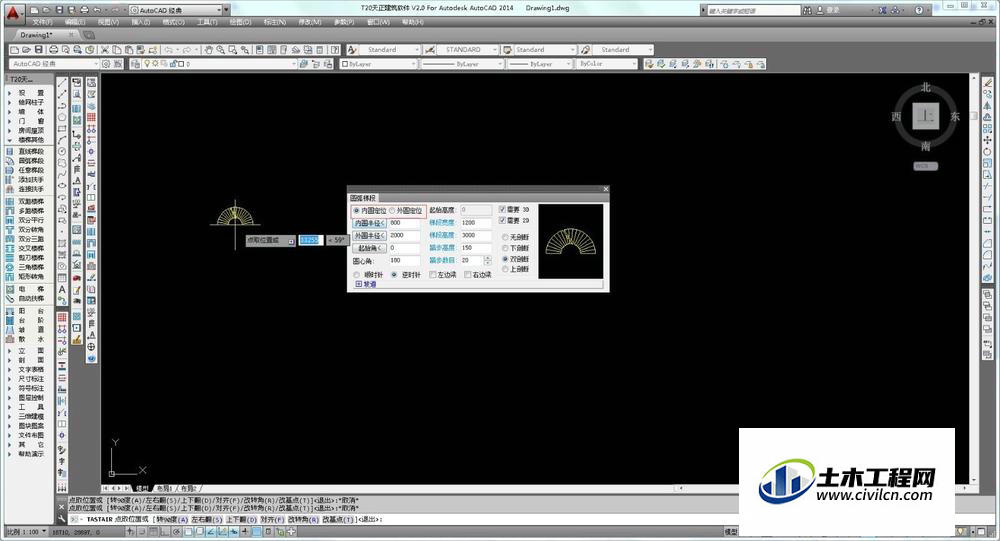Click the 踏步高度 input field
The width and height of the screenshot is (1000, 541).
click(476, 248)
